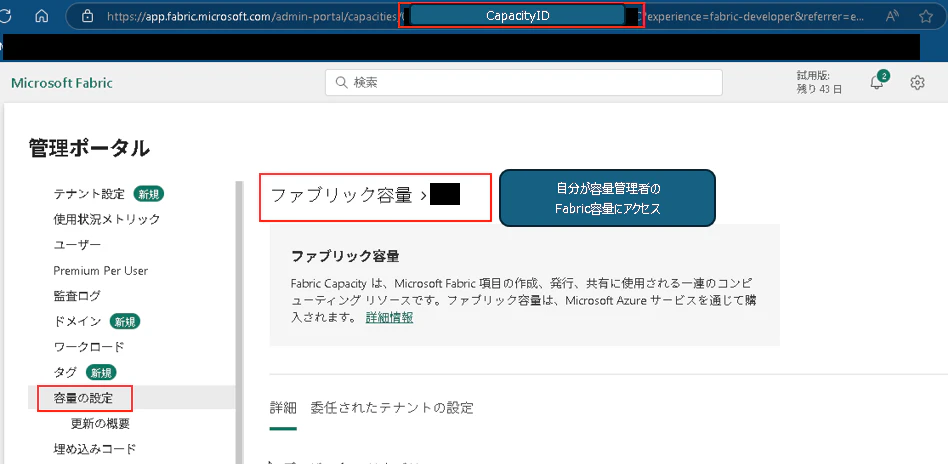Open the notifications bell icon
The width and height of the screenshot is (948, 464).
(x=877, y=83)
